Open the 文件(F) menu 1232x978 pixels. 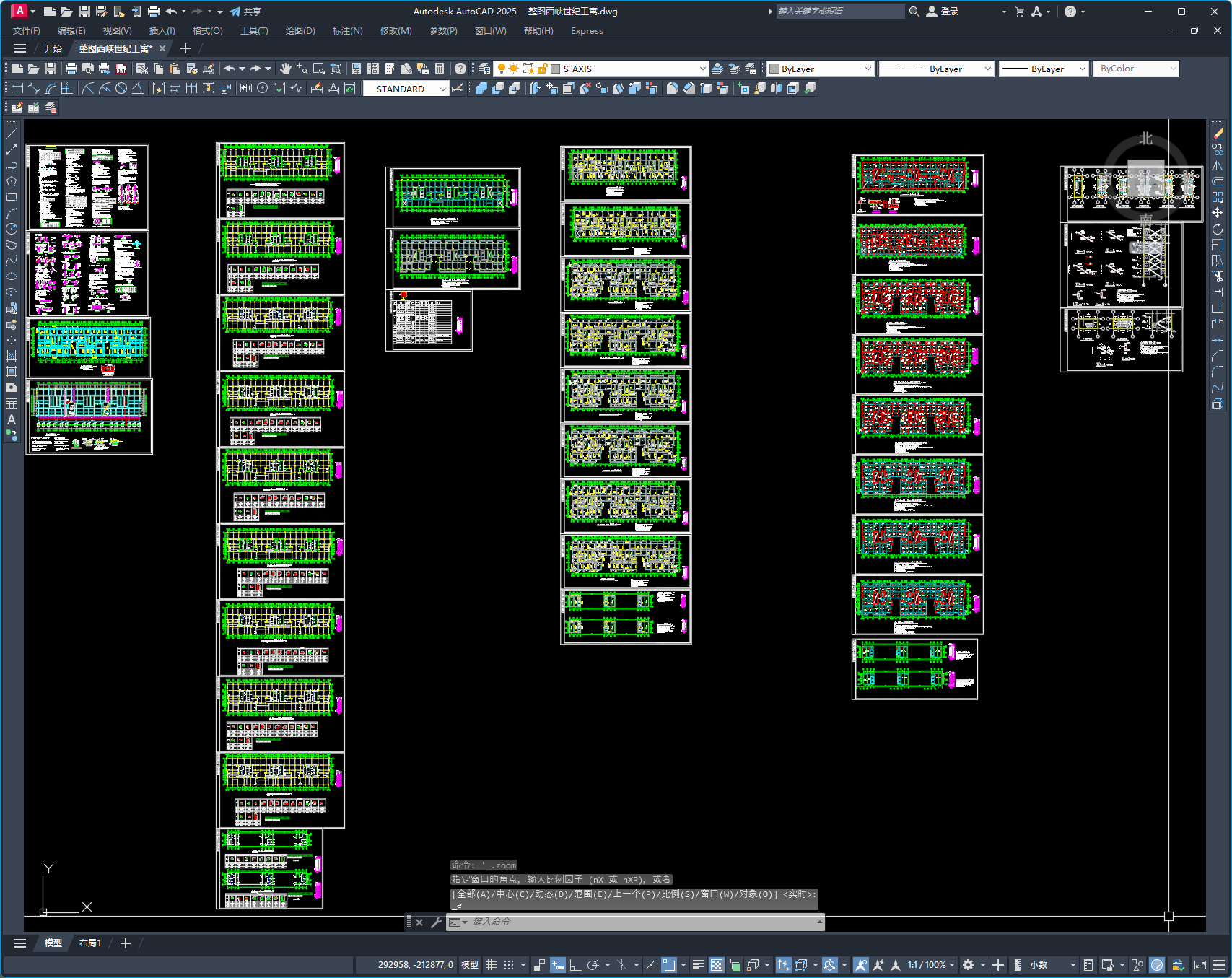[x=27, y=31]
